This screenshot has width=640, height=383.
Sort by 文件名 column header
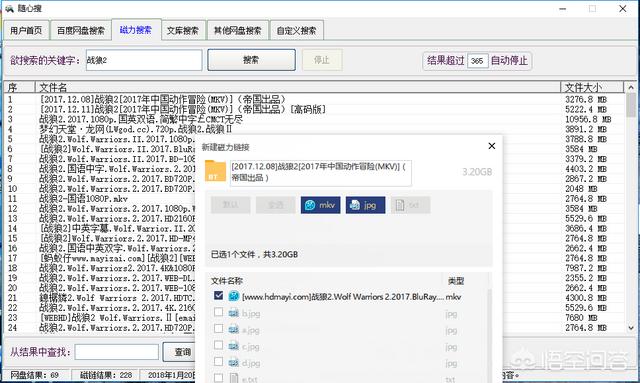(x=298, y=87)
